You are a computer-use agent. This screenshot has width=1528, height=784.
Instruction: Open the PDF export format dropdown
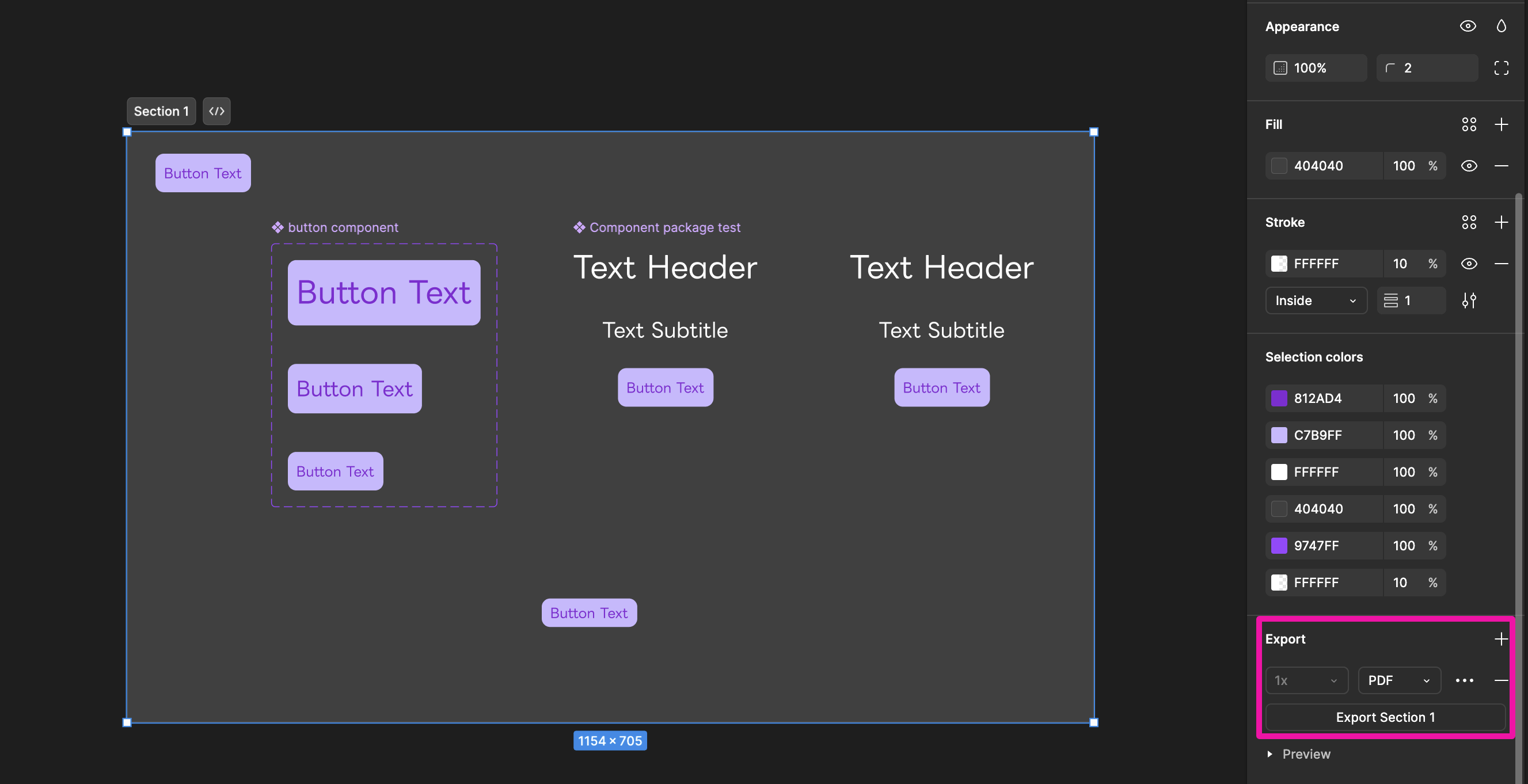(1398, 680)
